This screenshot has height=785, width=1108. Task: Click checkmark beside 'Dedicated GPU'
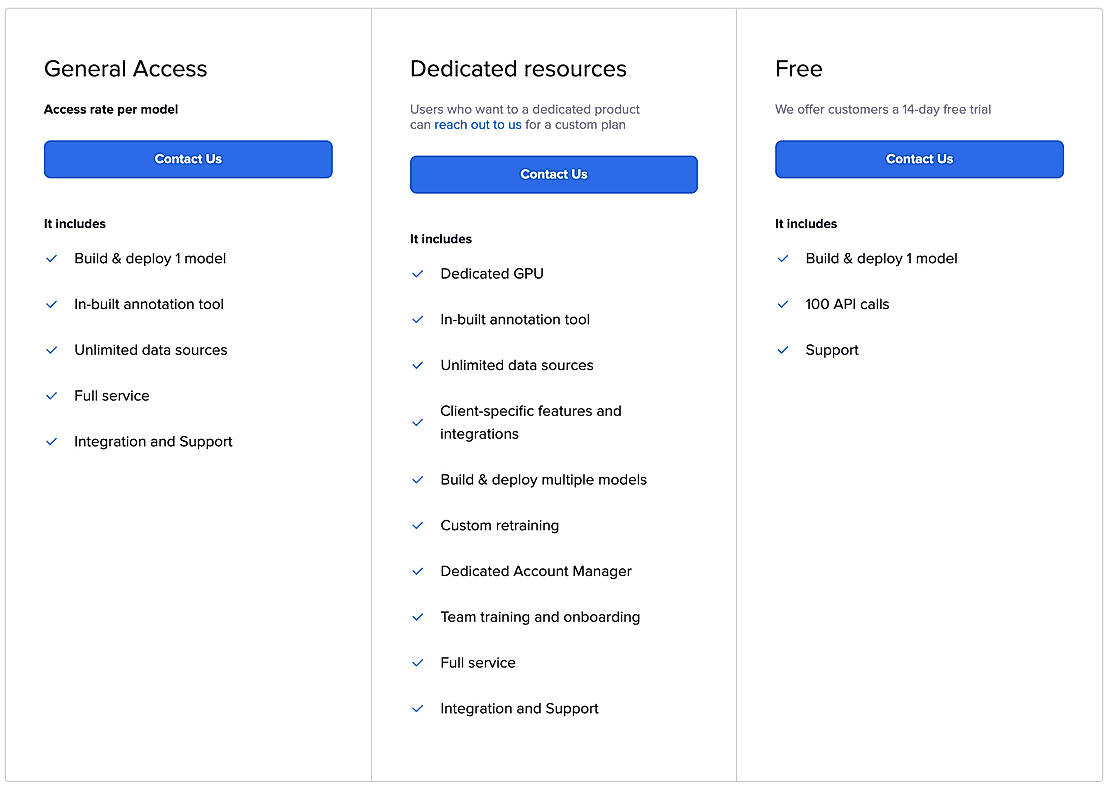click(x=418, y=274)
